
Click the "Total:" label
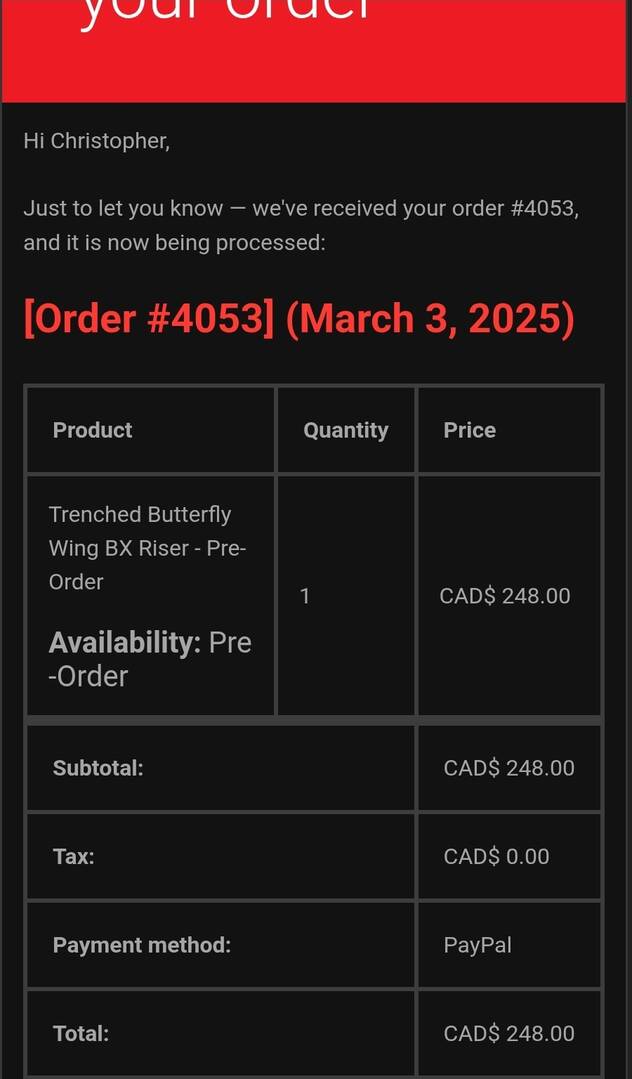click(80, 1033)
